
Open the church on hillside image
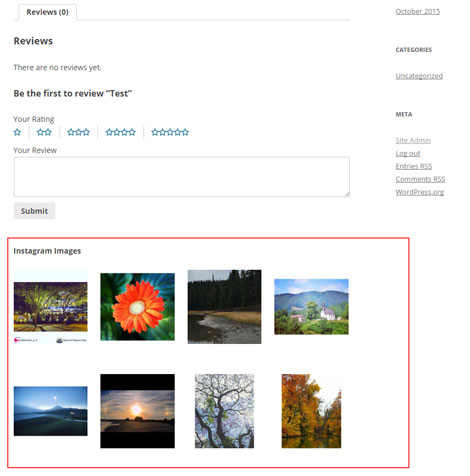311,307
